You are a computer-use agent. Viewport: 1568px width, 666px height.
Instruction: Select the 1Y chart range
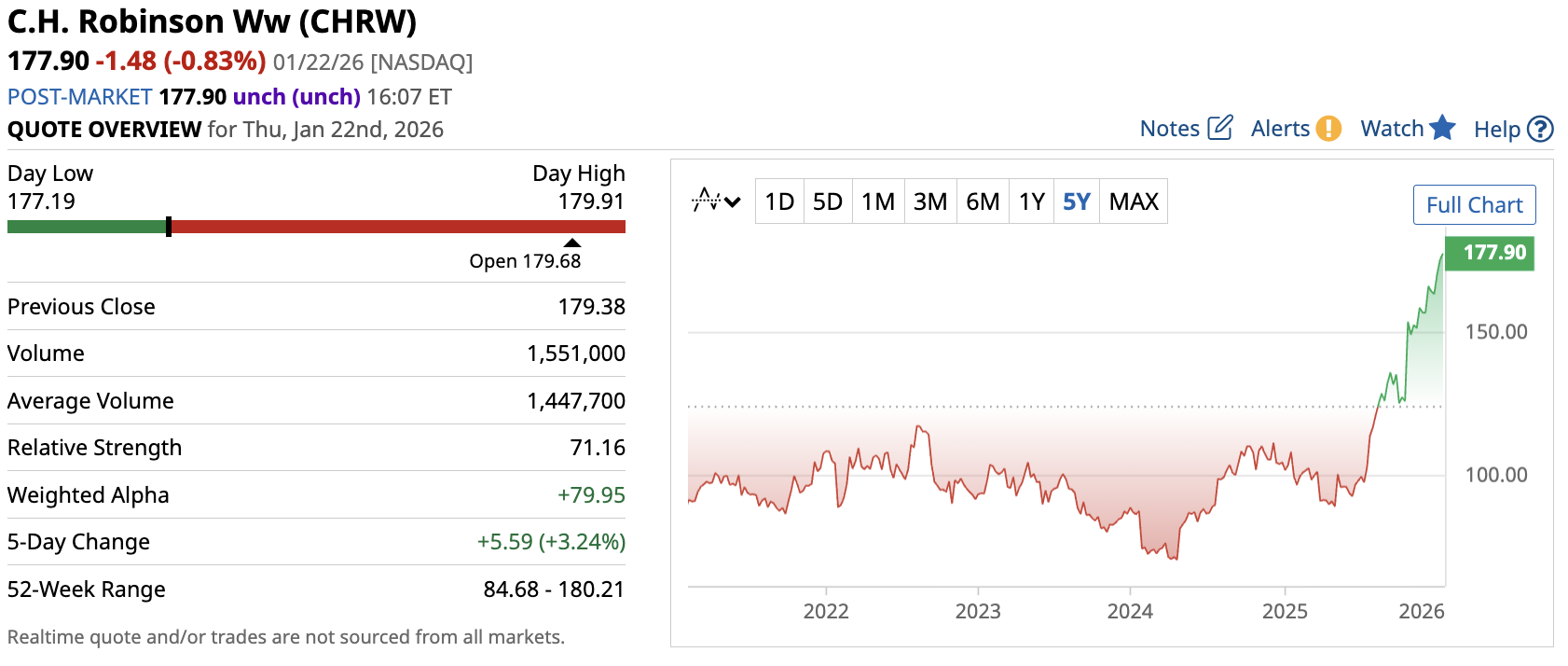pos(1032,201)
